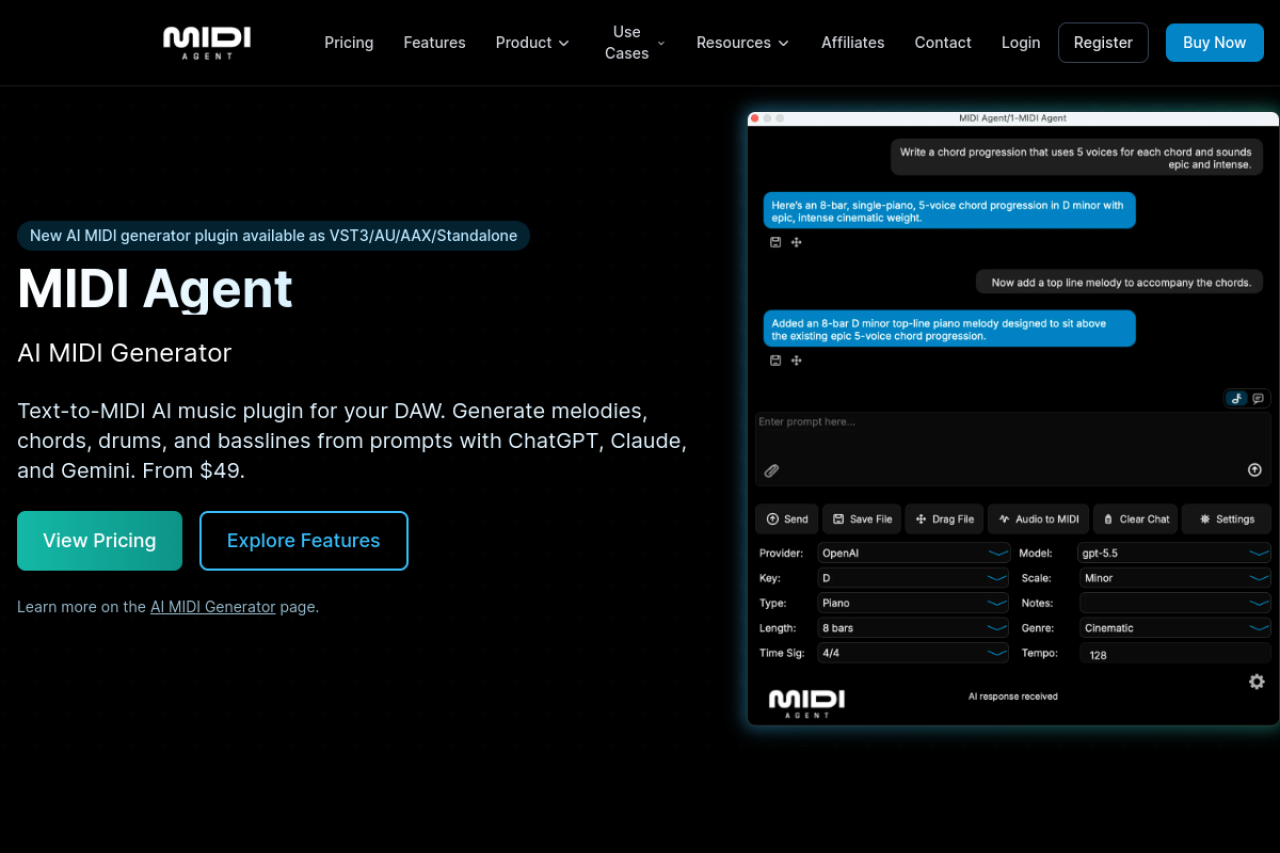Screen dimensions: 1280x853
Task: Click the Login nav link
Action: 1021,43
